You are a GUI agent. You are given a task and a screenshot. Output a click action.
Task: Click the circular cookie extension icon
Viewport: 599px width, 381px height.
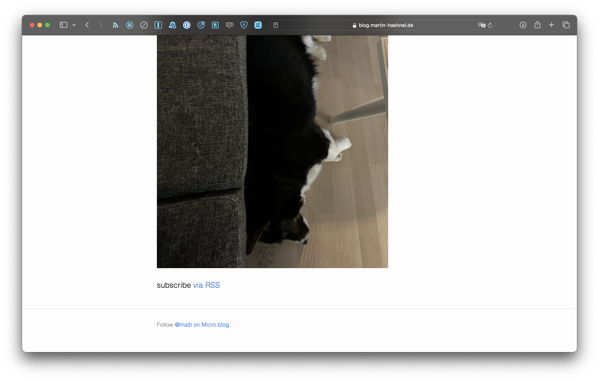click(x=201, y=25)
